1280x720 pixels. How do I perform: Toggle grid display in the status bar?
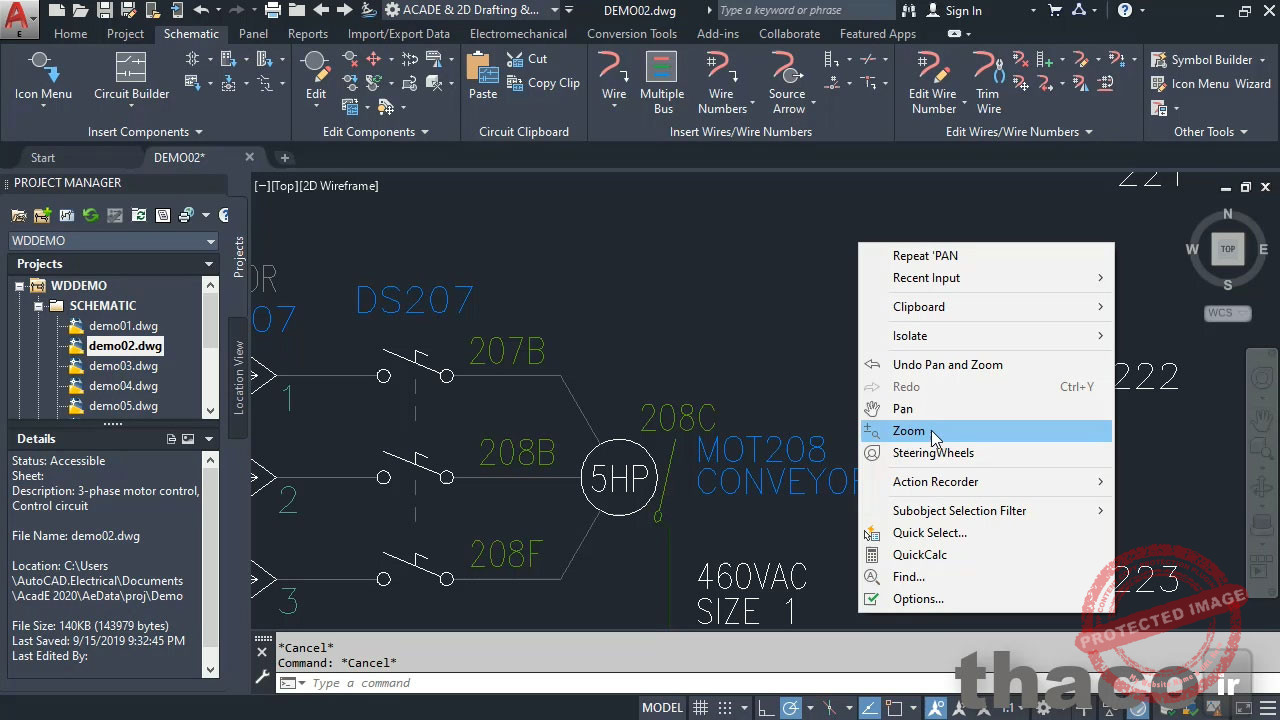pos(701,707)
